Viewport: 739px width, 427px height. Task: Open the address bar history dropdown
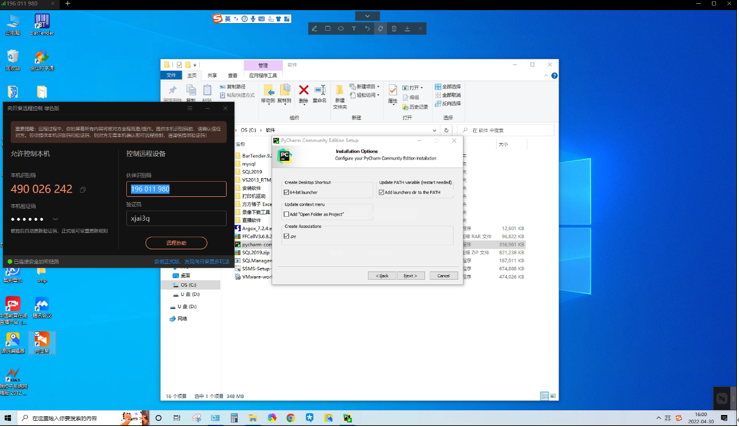point(434,130)
